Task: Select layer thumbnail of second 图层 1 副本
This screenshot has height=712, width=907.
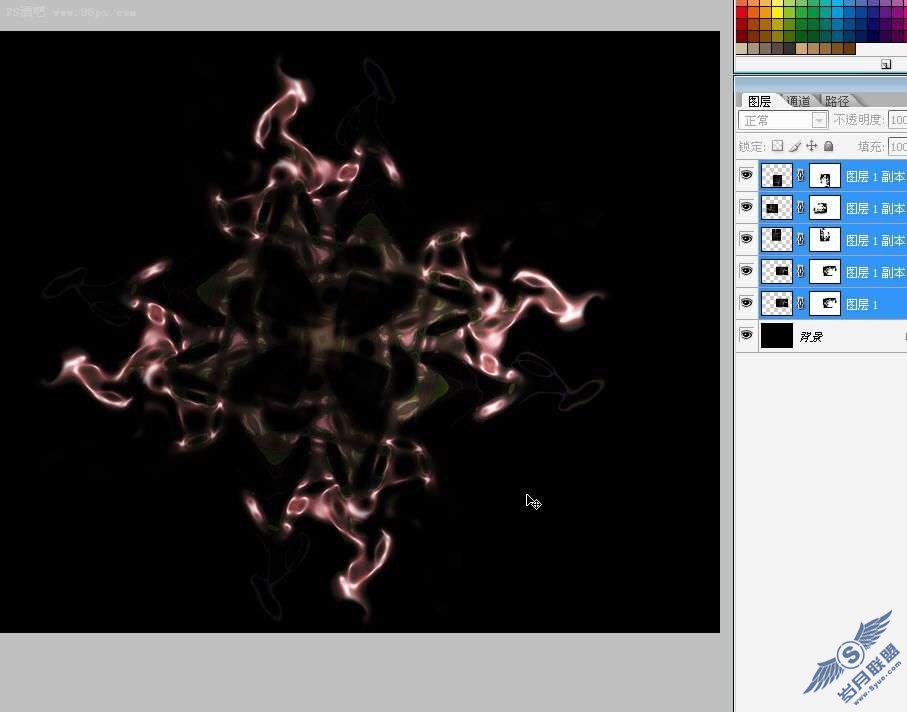Action: click(x=776, y=208)
